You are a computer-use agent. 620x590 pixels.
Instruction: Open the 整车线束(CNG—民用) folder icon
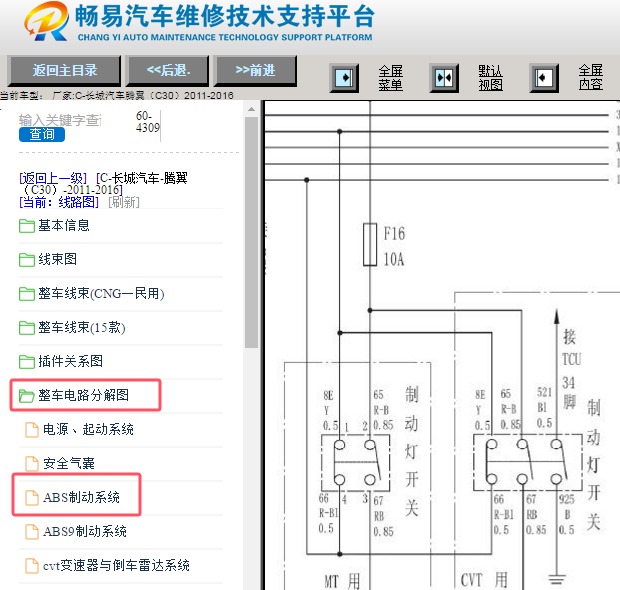tap(26, 294)
